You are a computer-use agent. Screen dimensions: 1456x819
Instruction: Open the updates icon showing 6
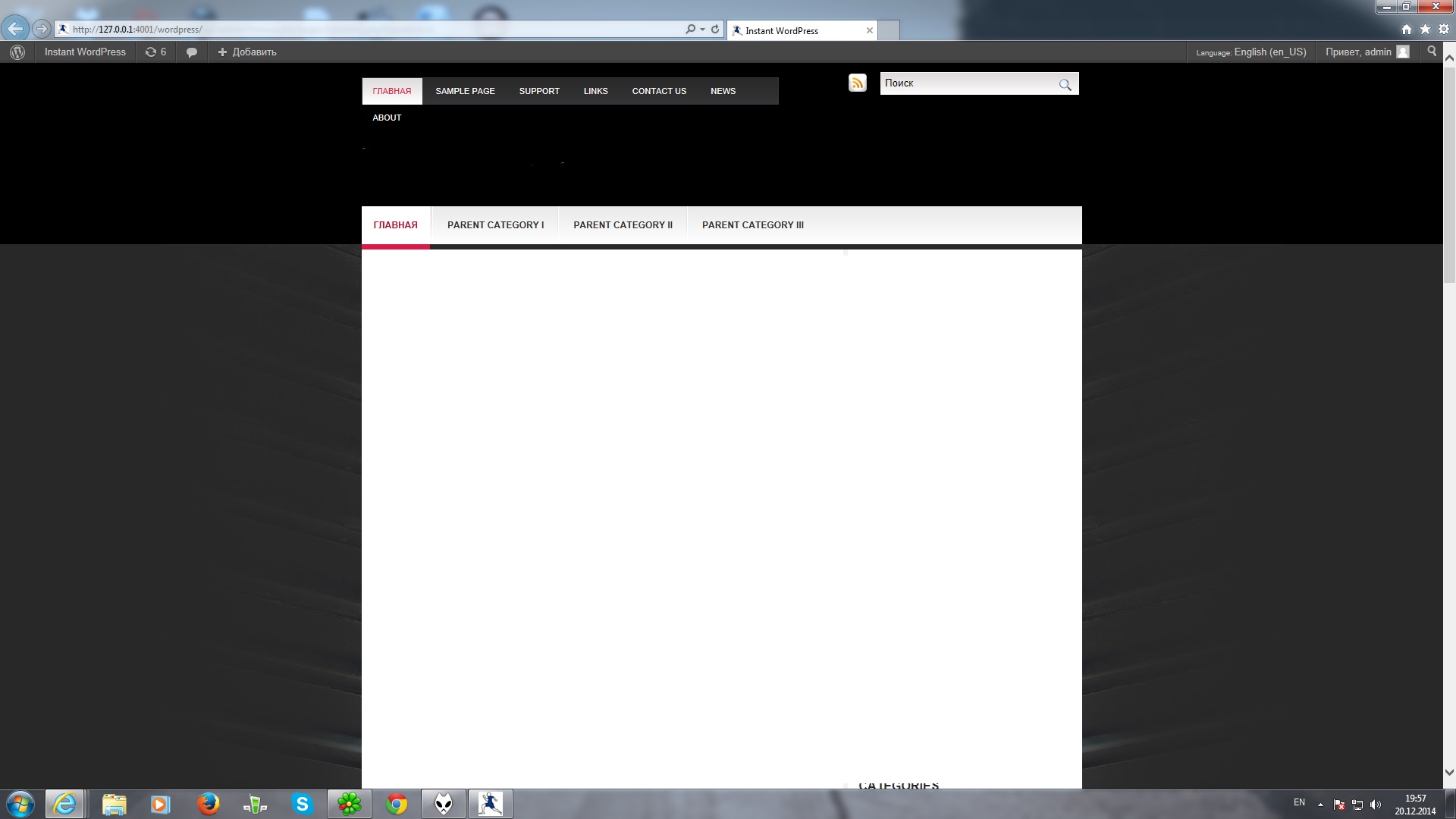[155, 52]
